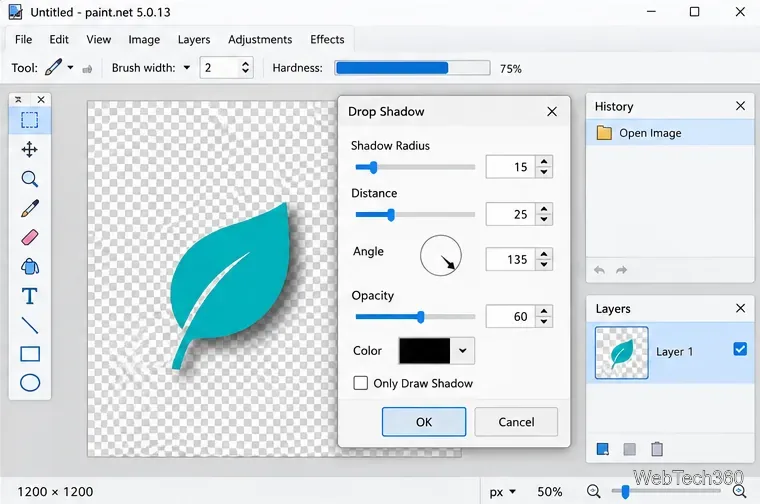Select the Paint Bucket tool
The height and width of the screenshot is (504, 760).
click(30, 267)
